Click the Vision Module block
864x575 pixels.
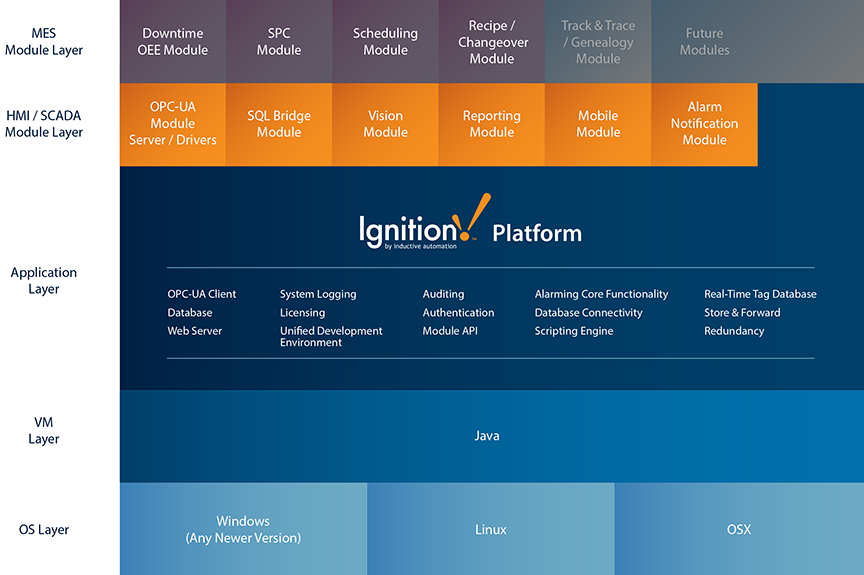point(385,124)
